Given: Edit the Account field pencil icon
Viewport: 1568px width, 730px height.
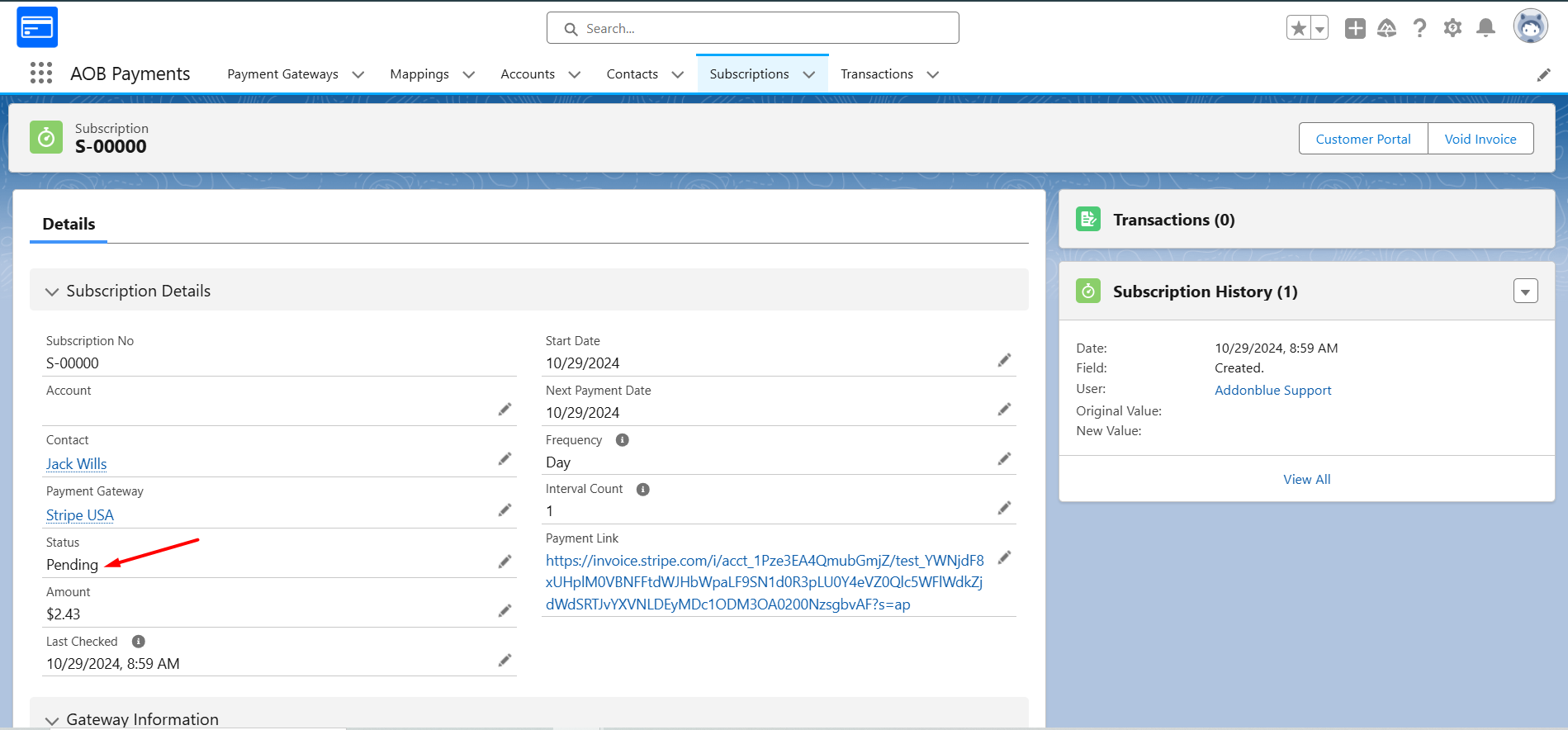Looking at the screenshot, I should click(x=505, y=410).
